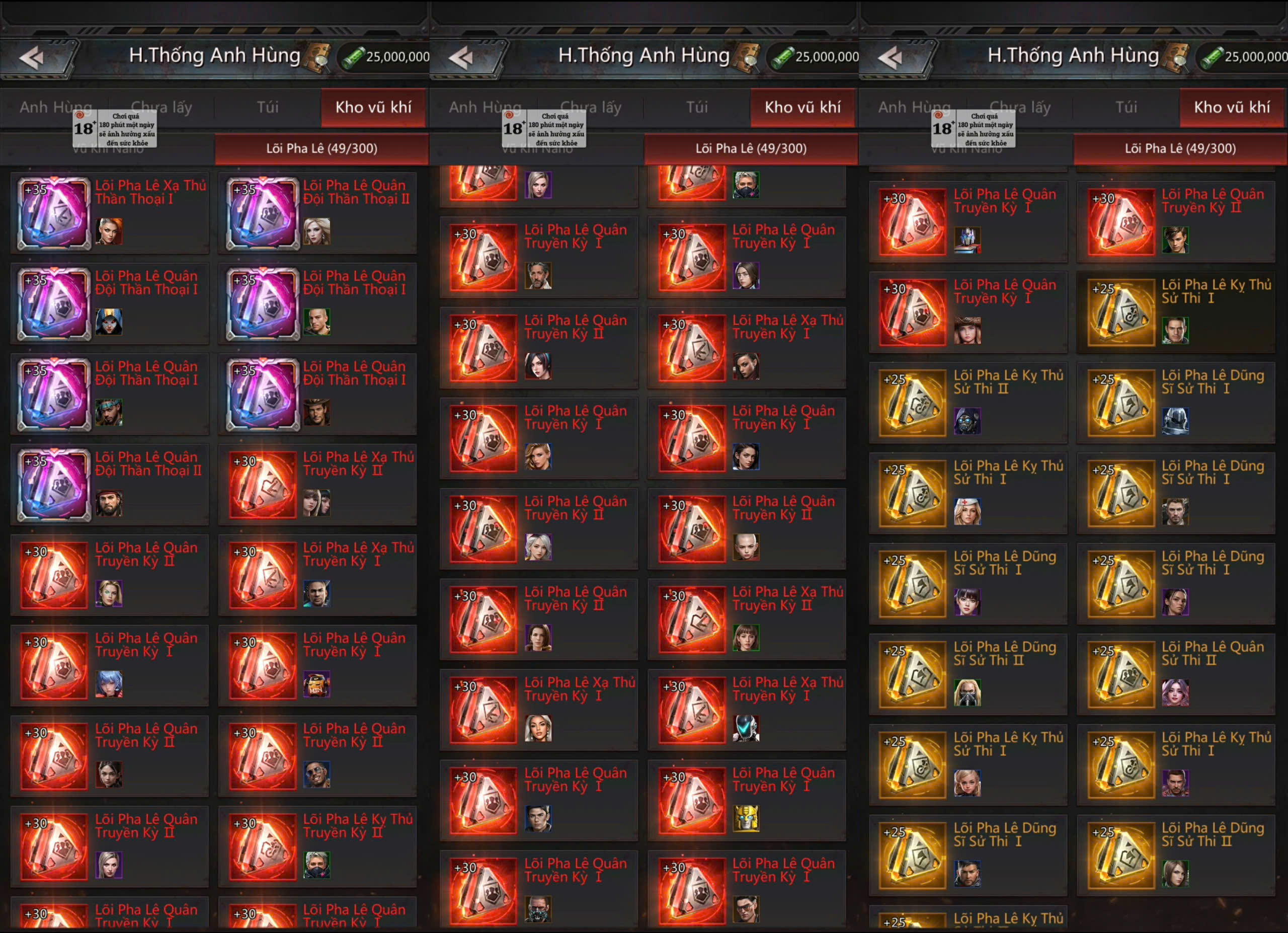Select the +25 Lõi Pha Lê Quân Sử Thi II core
The width and height of the screenshot is (1288, 933).
pyautogui.click(x=1121, y=674)
